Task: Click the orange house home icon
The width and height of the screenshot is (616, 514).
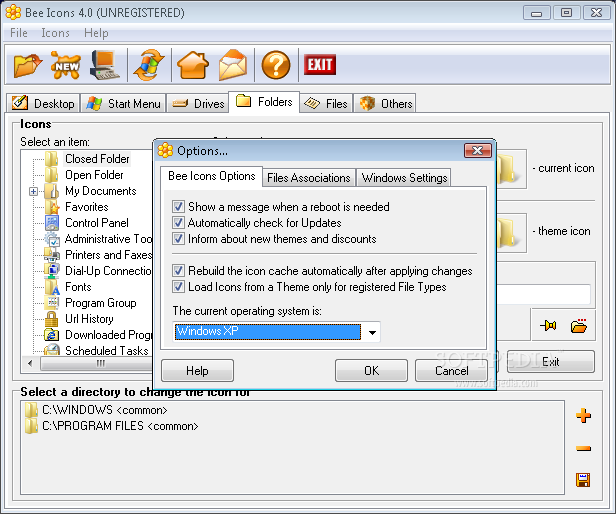Action: (x=193, y=65)
